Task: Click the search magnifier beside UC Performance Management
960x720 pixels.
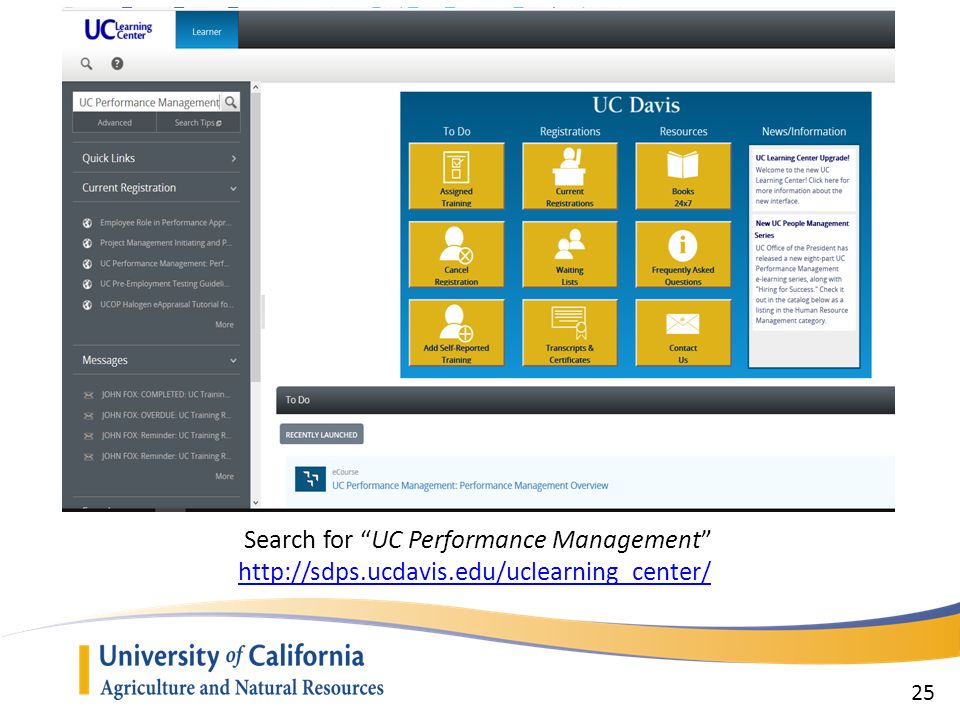Action: click(x=230, y=102)
